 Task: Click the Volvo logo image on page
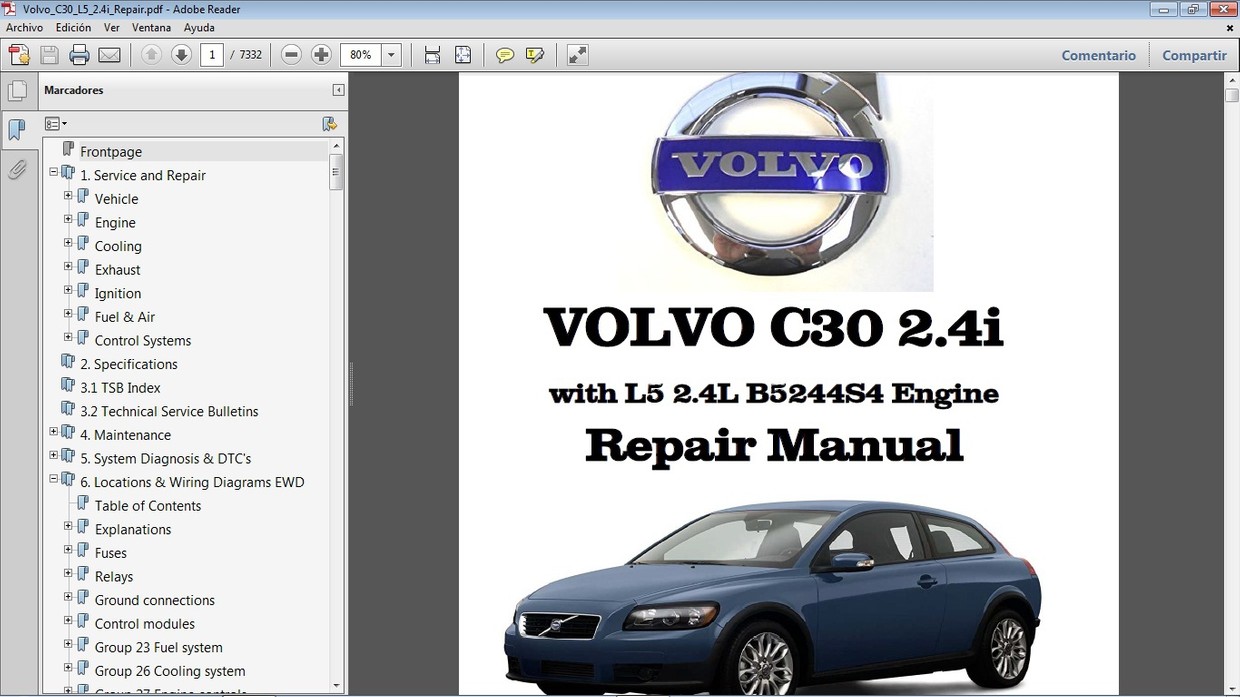click(x=775, y=182)
